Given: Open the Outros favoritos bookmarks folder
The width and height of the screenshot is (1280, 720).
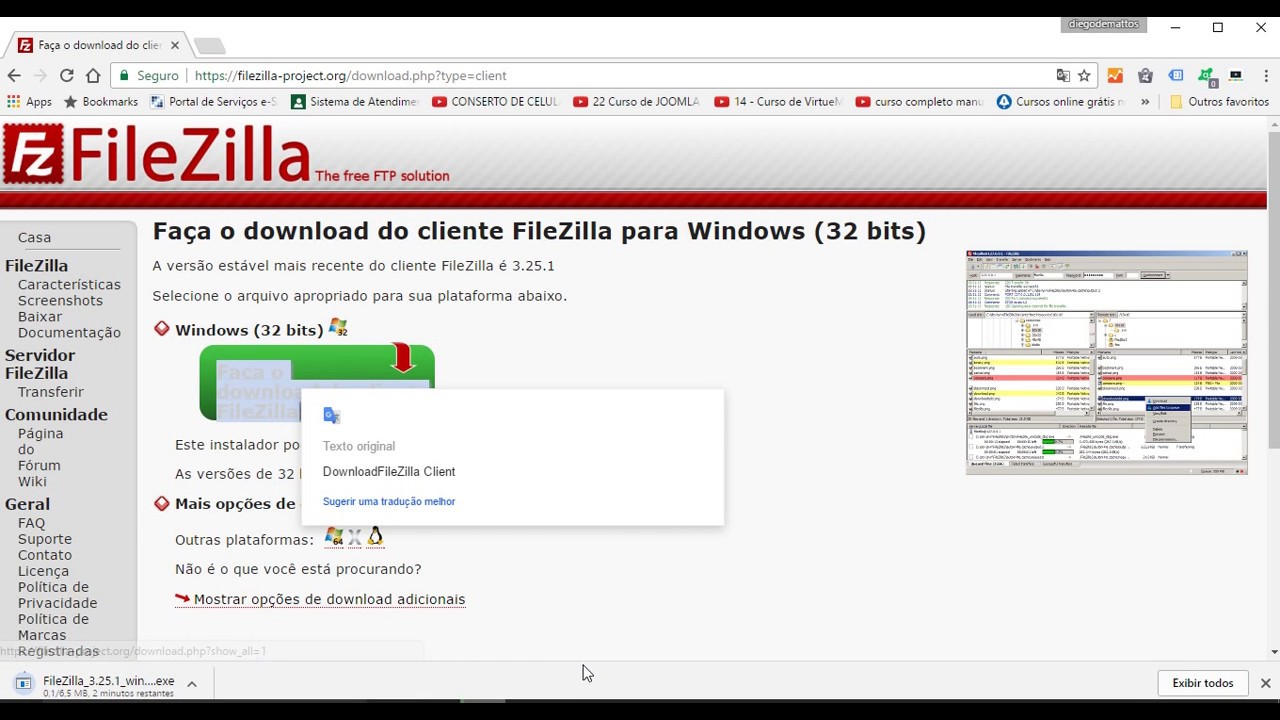Looking at the screenshot, I should (x=1219, y=101).
